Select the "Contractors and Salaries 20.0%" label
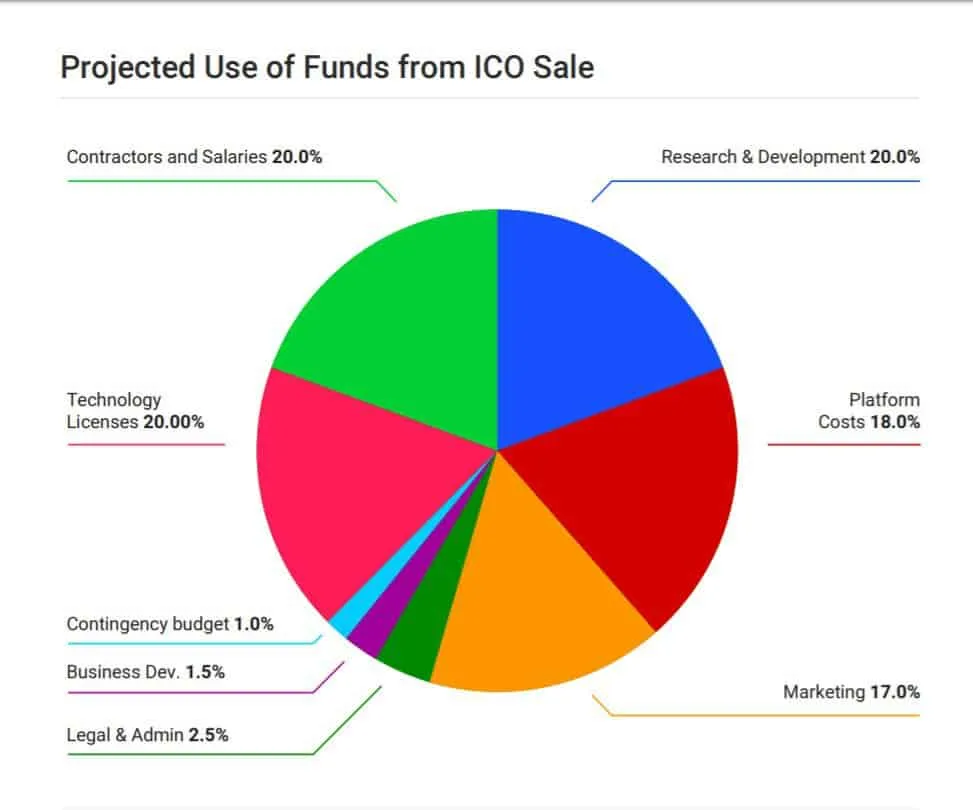973x810 pixels. tap(194, 157)
